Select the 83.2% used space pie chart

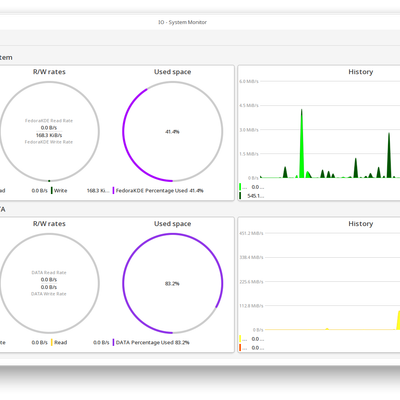coord(173,283)
